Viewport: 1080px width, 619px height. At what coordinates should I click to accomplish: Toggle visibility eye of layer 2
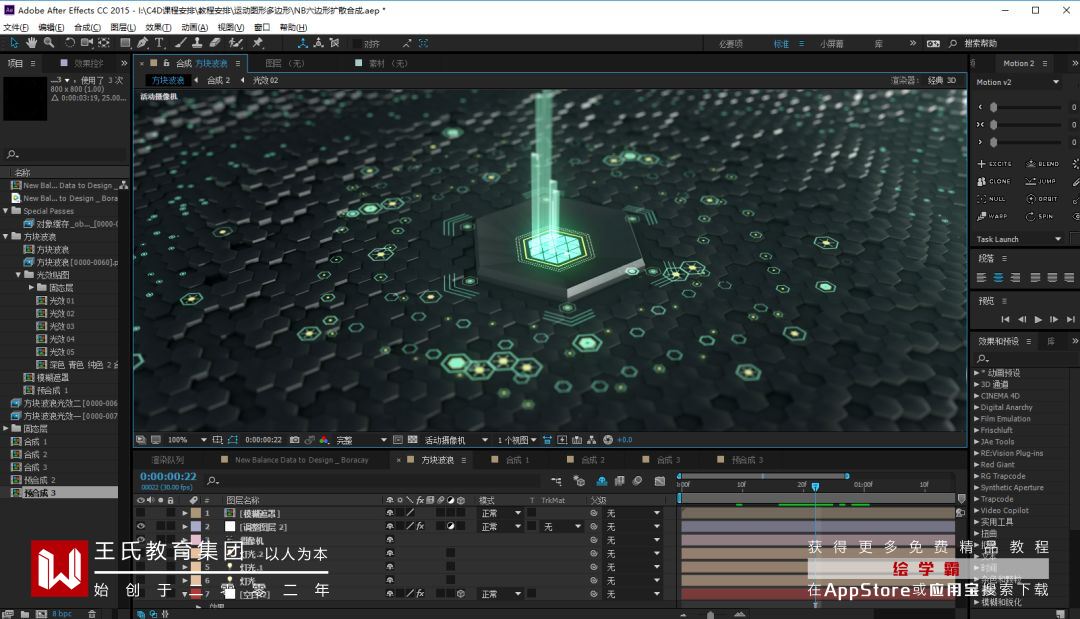[140, 526]
